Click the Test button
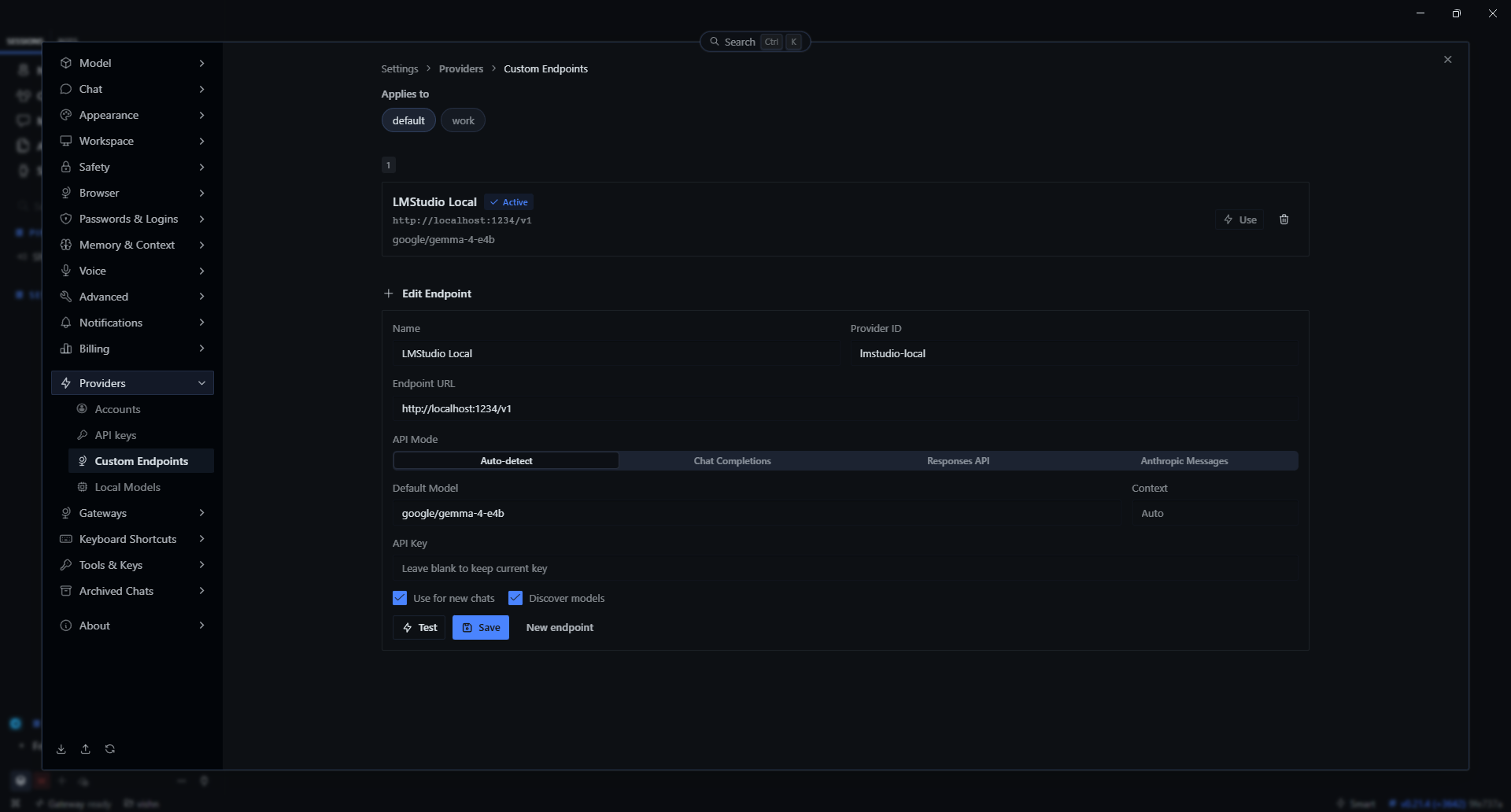 click(419, 627)
